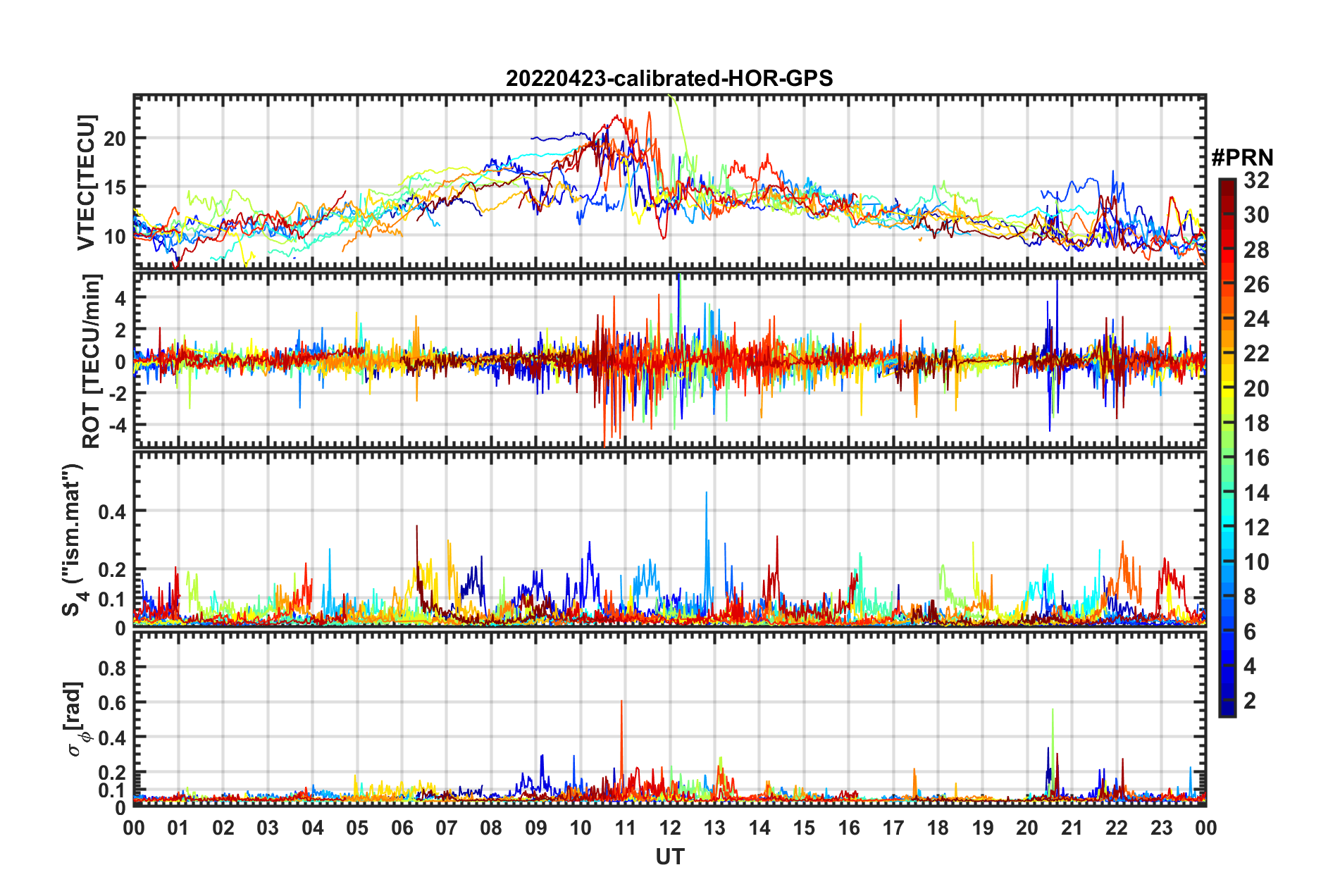
Task: Click inside the ROT time-series panel
Action: 670,360
